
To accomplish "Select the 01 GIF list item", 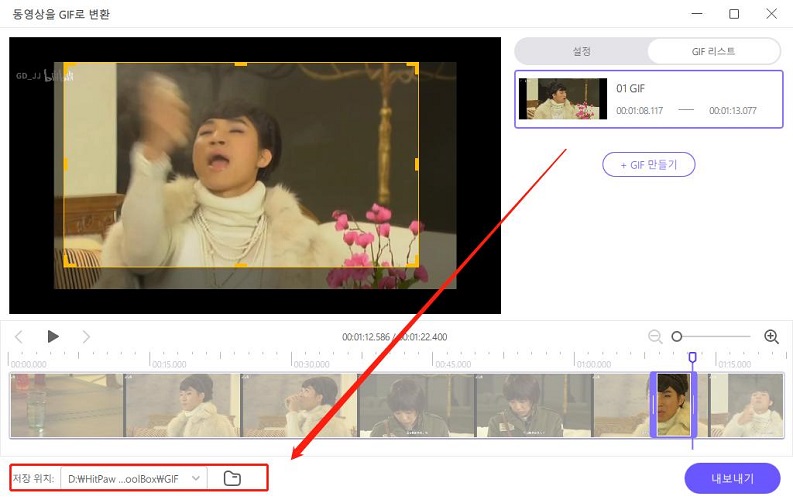I will (x=648, y=99).
